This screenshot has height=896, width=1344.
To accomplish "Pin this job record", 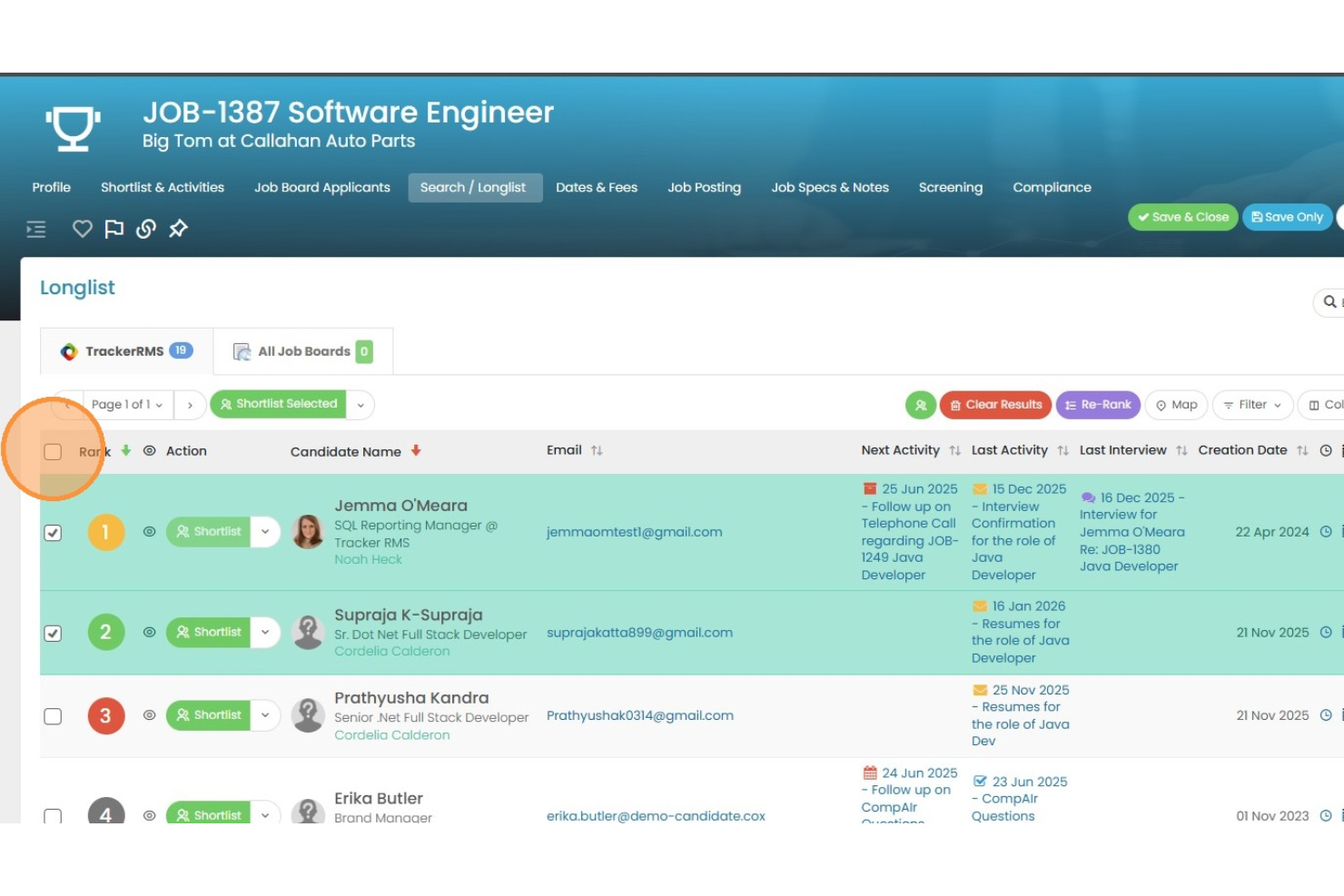I will (x=179, y=229).
